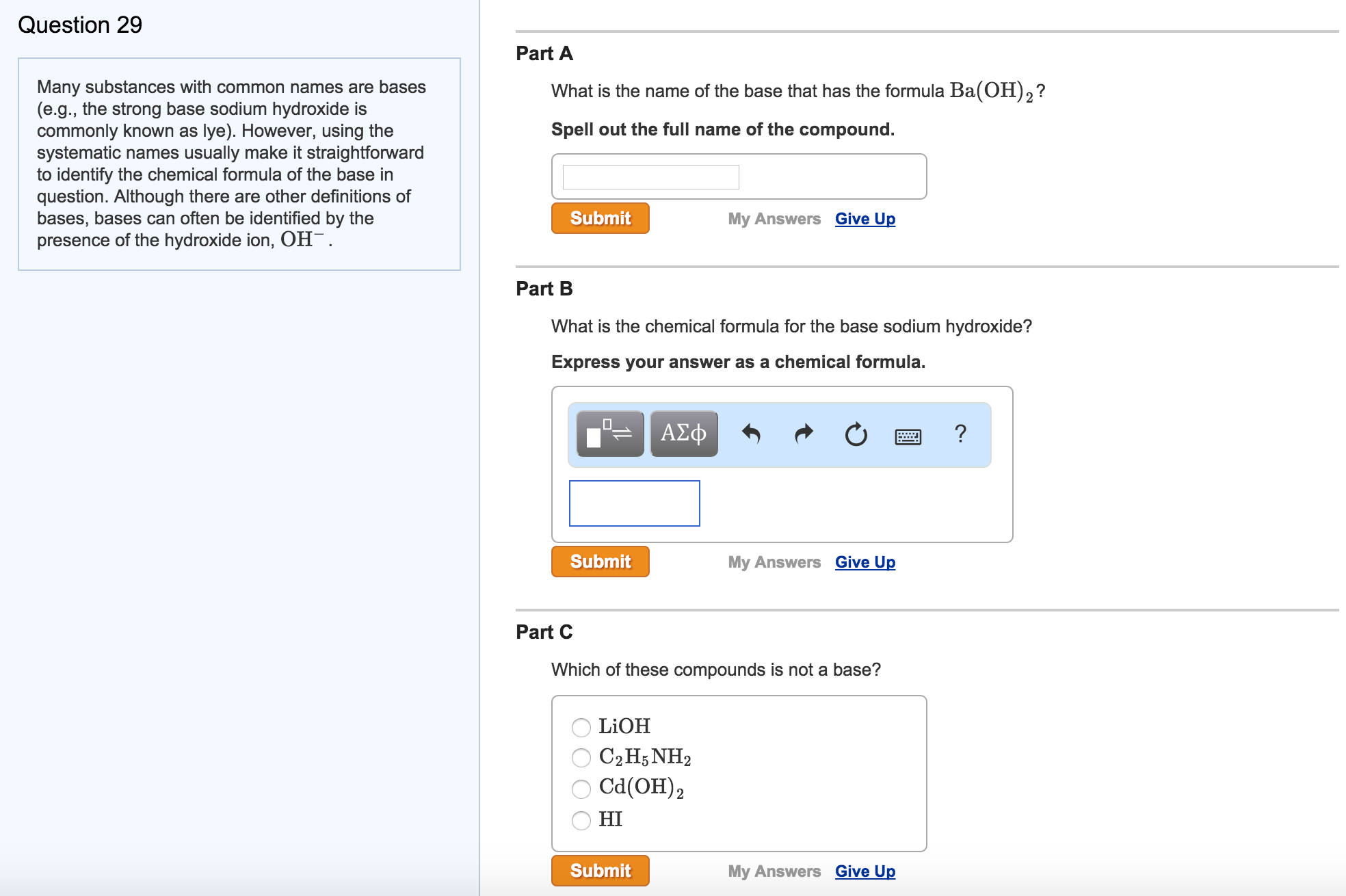Select the Cd(OH)2 option
This screenshot has height=896, width=1346.
coord(581,789)
